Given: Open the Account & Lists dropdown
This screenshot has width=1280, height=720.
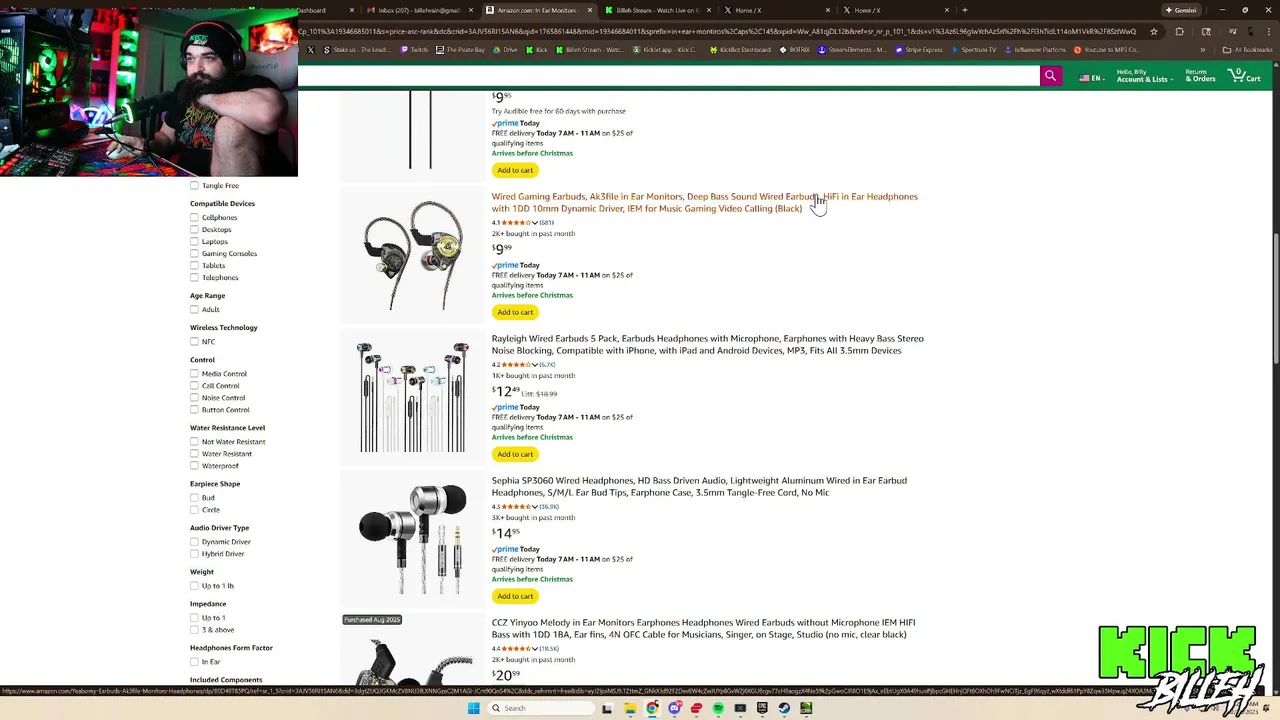Looking at the screenshot, I should (1143, 76).
